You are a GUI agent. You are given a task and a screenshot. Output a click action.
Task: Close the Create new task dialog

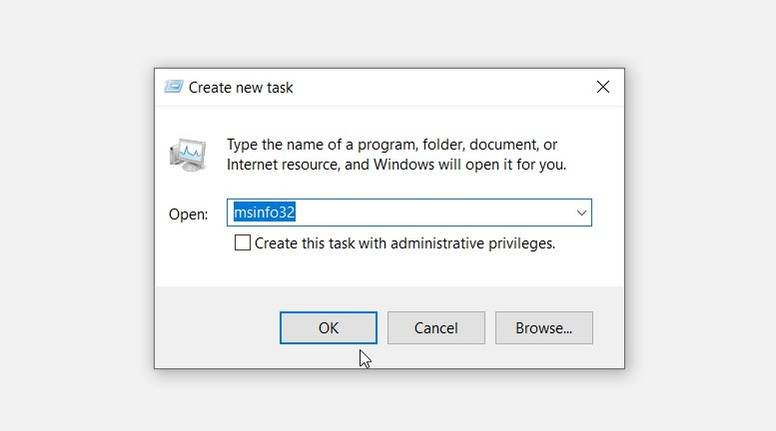[602, 87]
